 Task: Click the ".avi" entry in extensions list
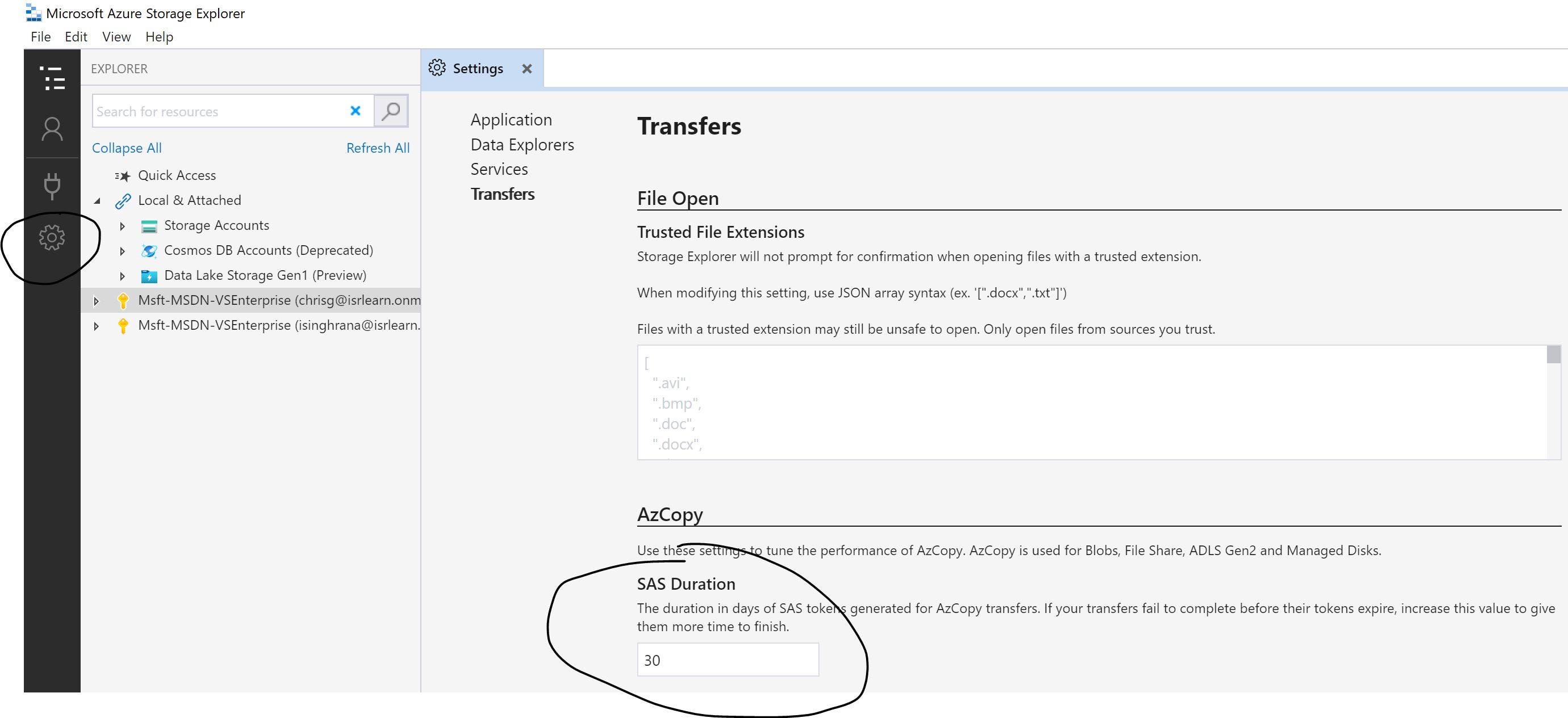[x=670, y=383]
